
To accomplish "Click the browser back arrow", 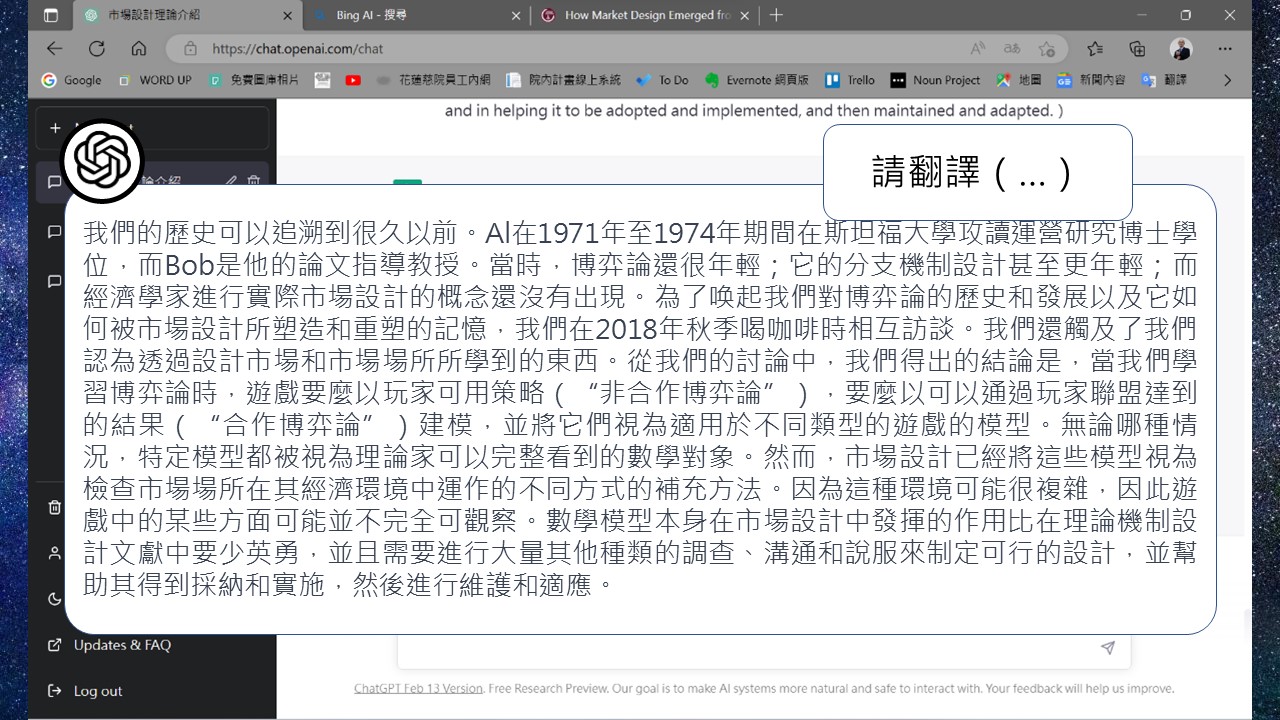I will (54, 48).
